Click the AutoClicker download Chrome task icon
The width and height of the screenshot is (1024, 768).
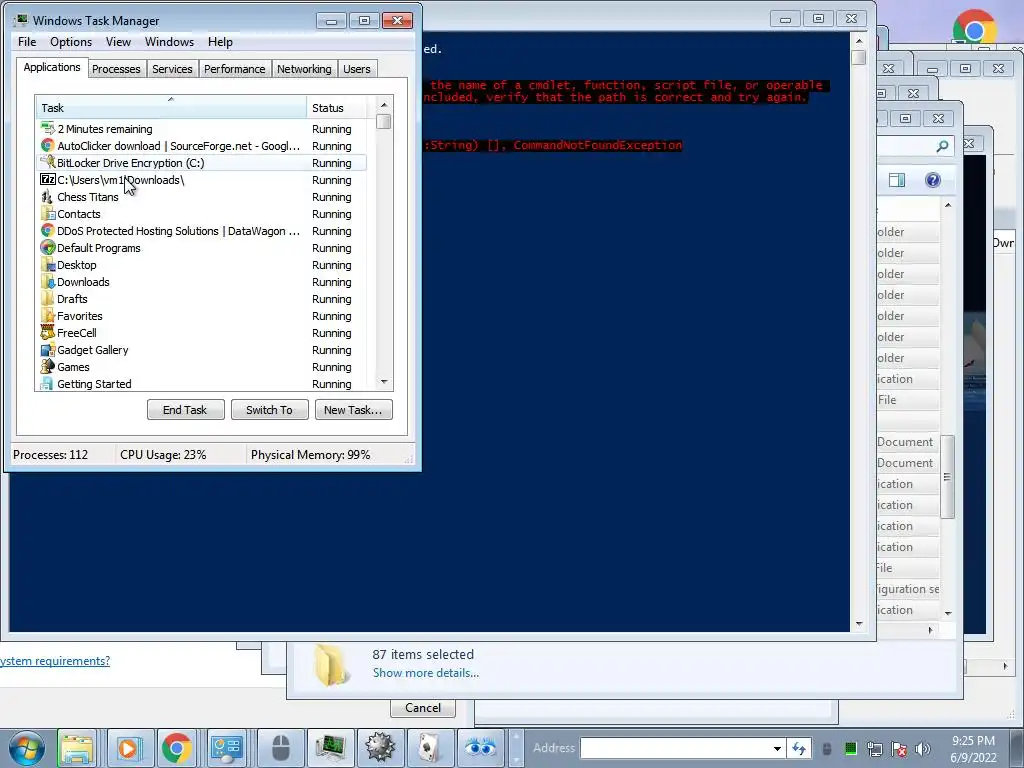click(47, 146)
